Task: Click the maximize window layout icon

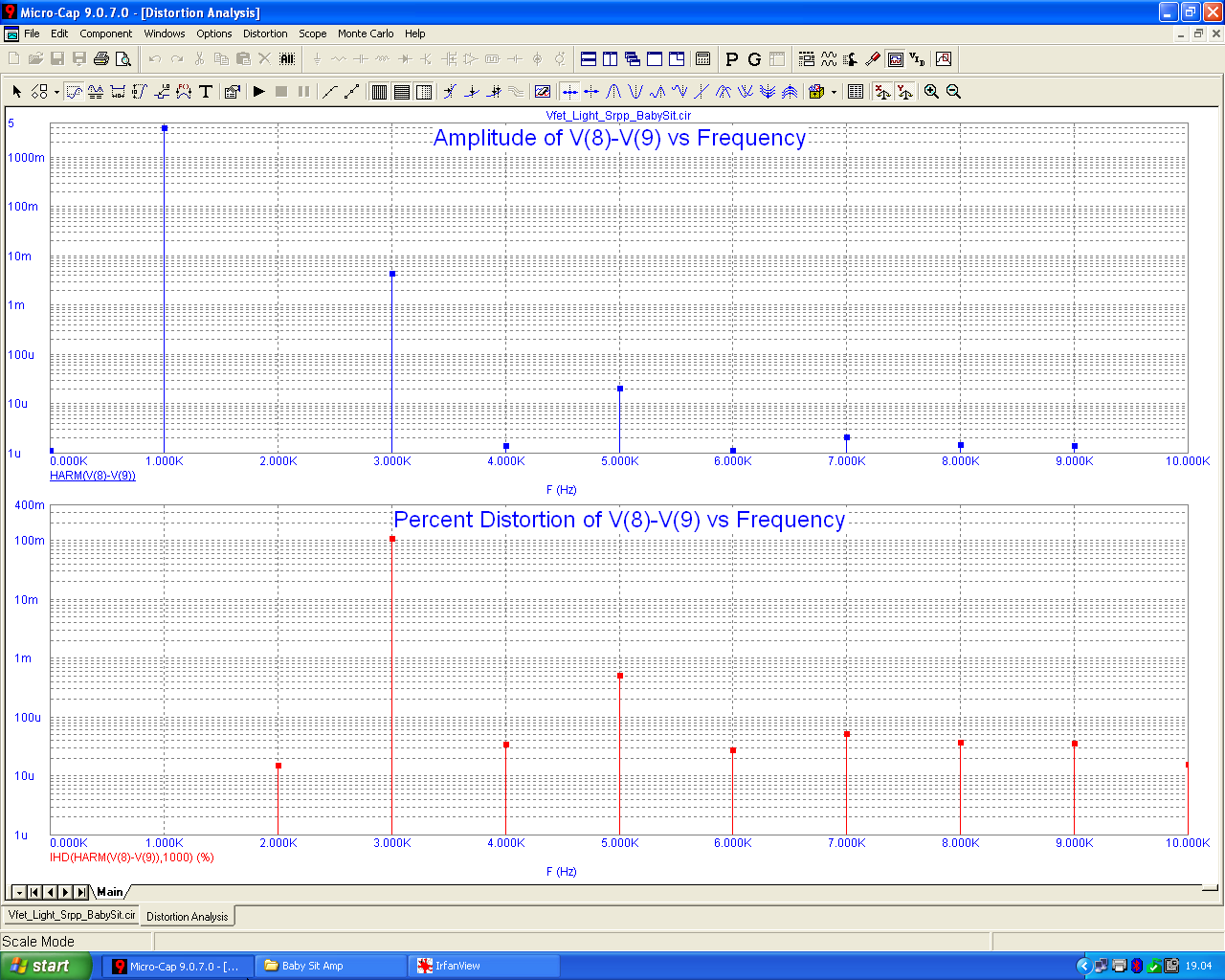Action: (x=655, y=59)
